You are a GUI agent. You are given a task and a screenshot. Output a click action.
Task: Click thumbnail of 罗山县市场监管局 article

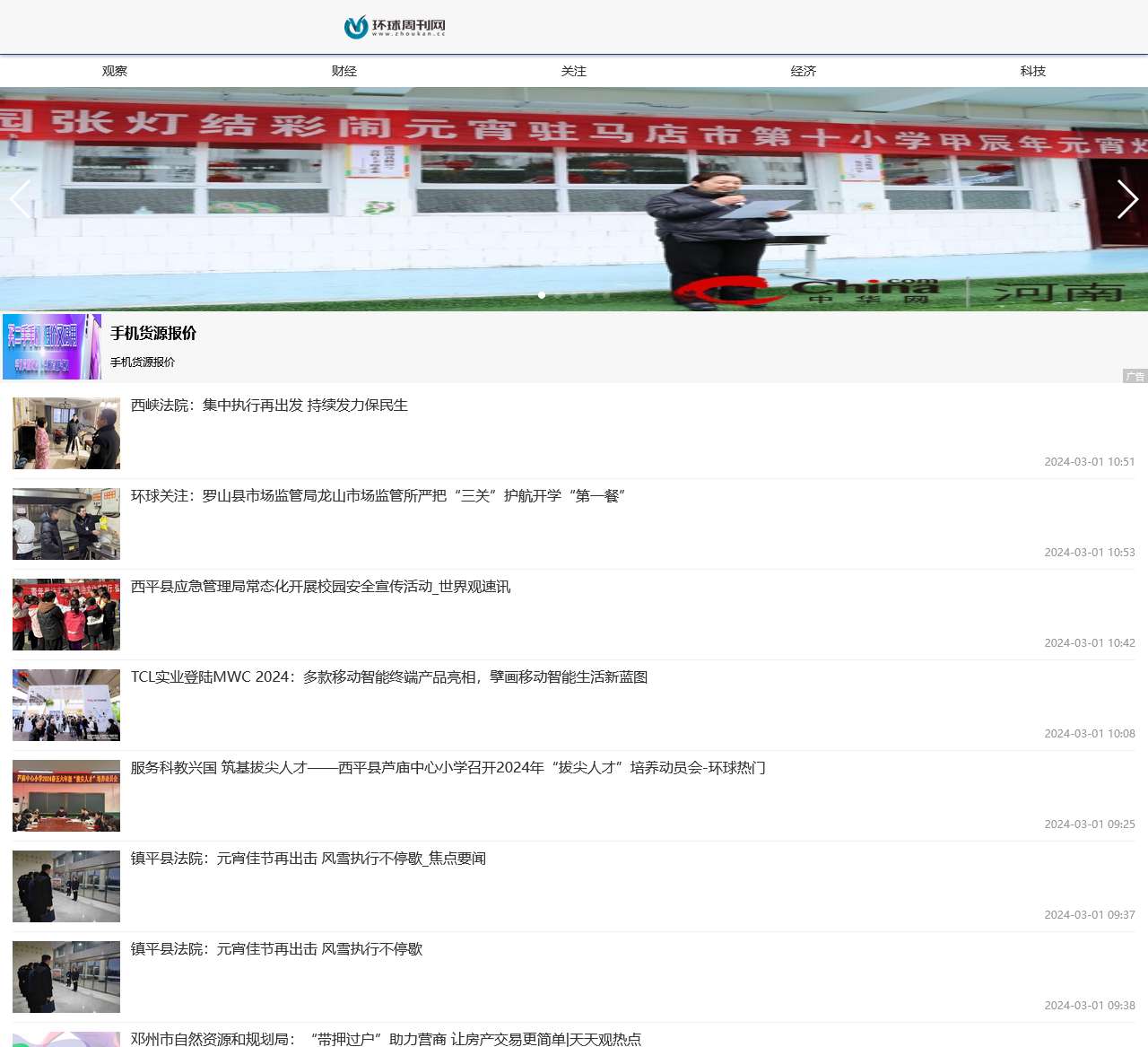pos(66,524)
